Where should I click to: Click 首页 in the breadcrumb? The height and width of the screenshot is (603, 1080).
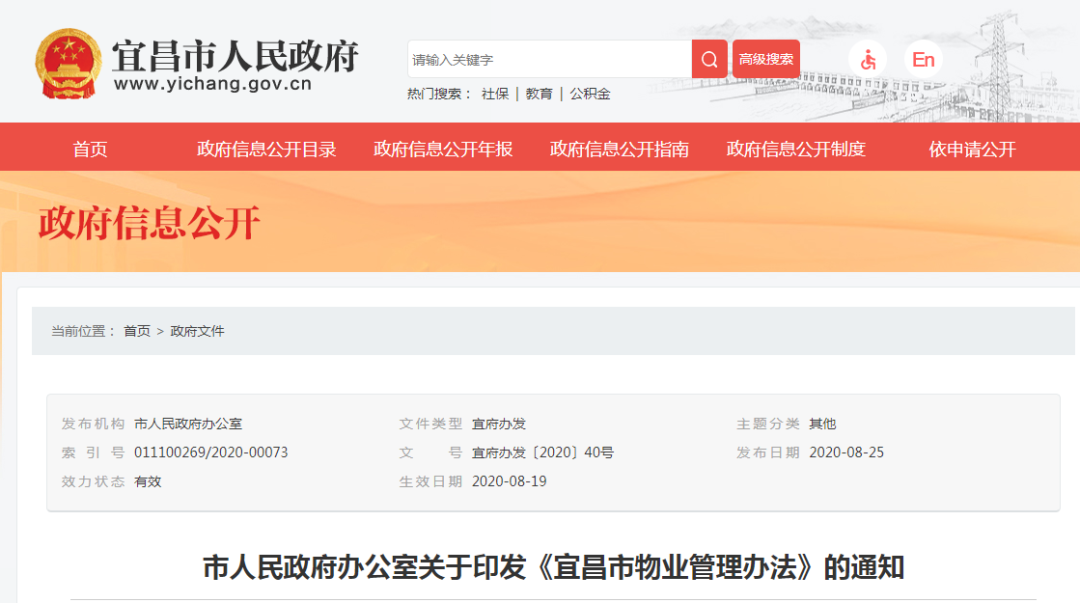click(137, 331)
